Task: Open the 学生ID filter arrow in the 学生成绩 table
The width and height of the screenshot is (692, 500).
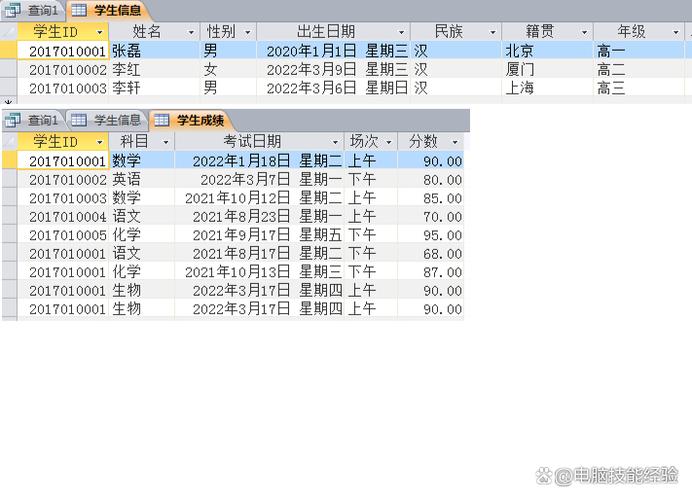Action: (100, 142)
